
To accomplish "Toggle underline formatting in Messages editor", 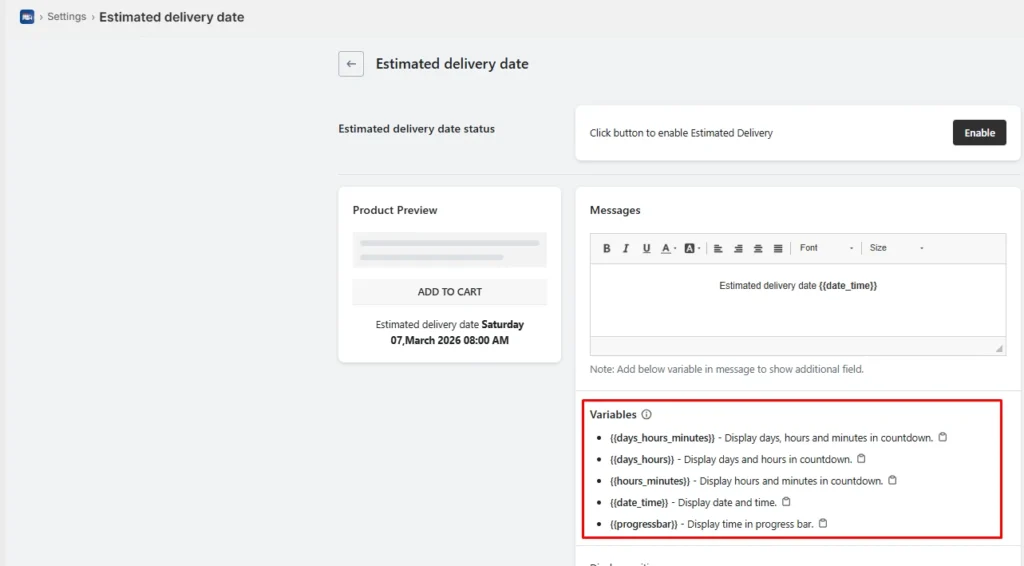I will click(646, 248).
